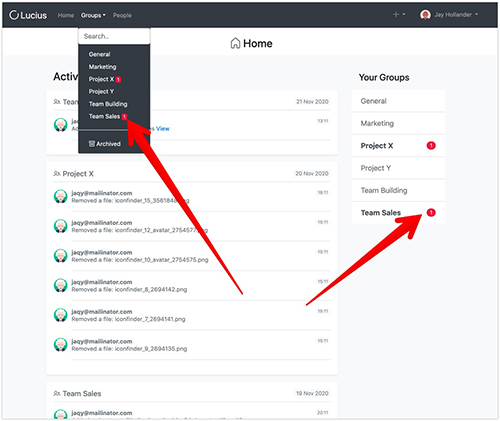
Task: Select Project Y in Groups dropdown
Action: coord(101,91)
